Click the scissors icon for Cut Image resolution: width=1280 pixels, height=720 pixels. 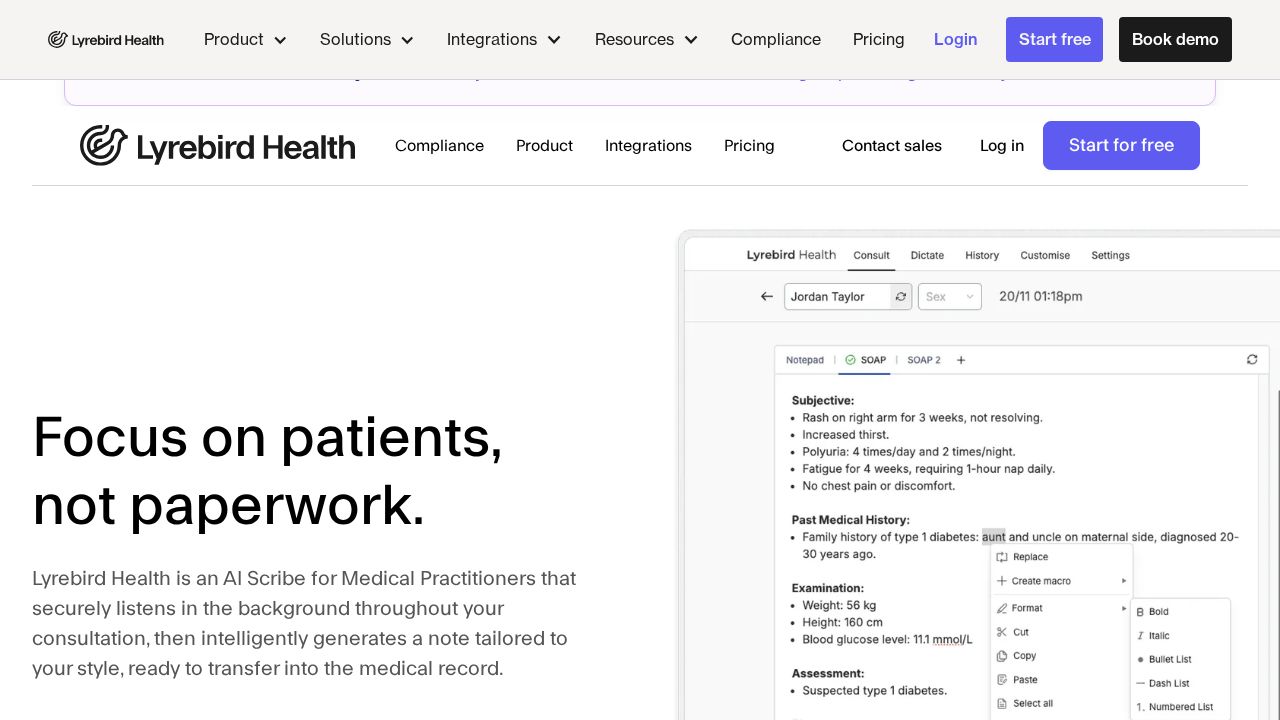click(1002, 632)
